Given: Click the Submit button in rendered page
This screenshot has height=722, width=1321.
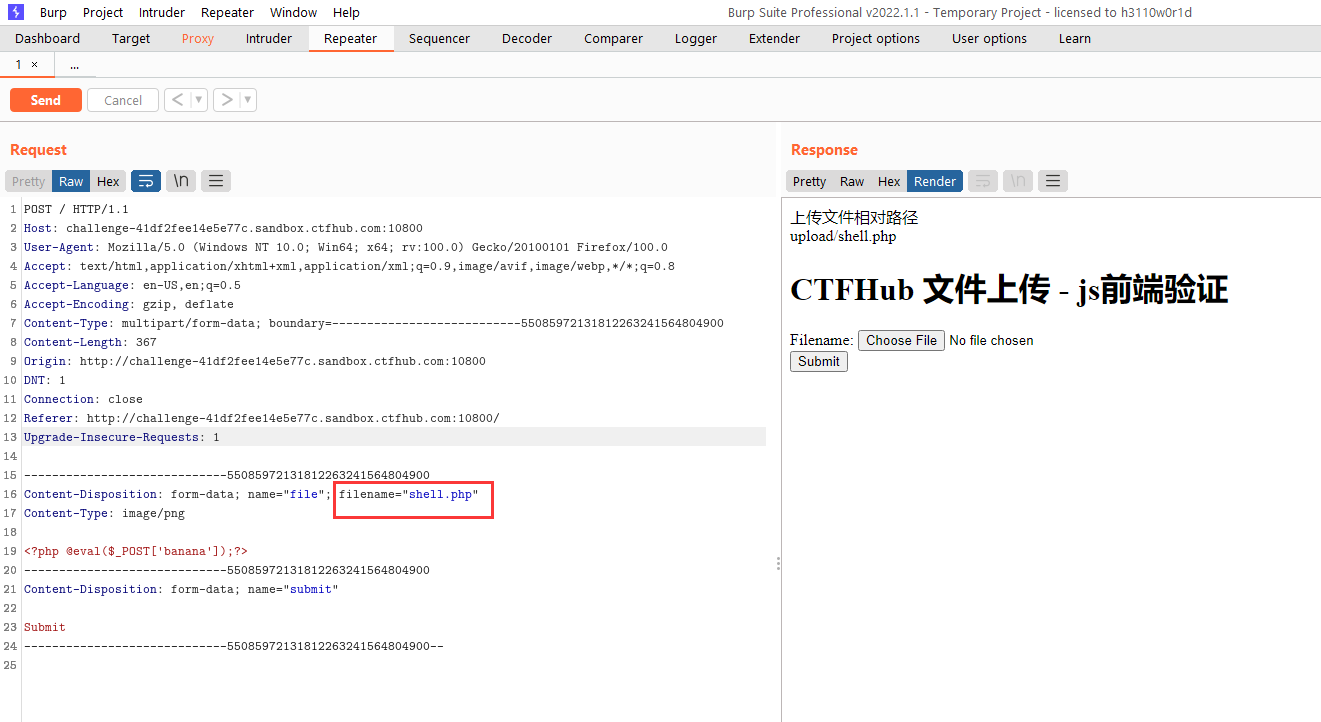Looking at the screenshot, I should click(x=819, y=361).
